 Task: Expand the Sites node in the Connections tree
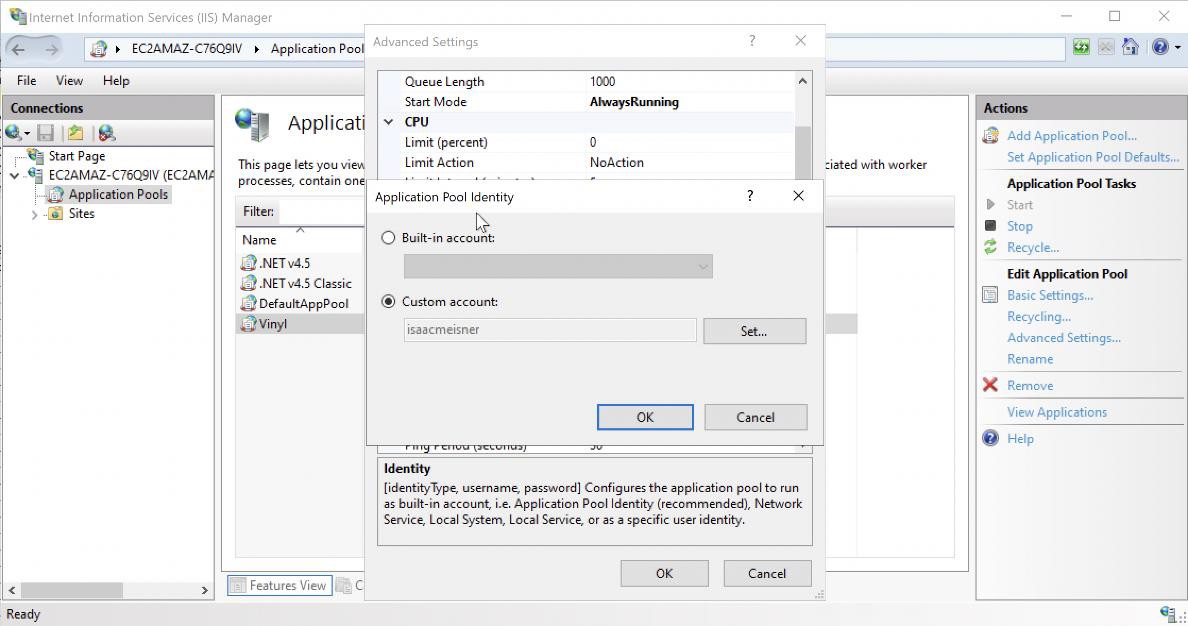(34, 213)
